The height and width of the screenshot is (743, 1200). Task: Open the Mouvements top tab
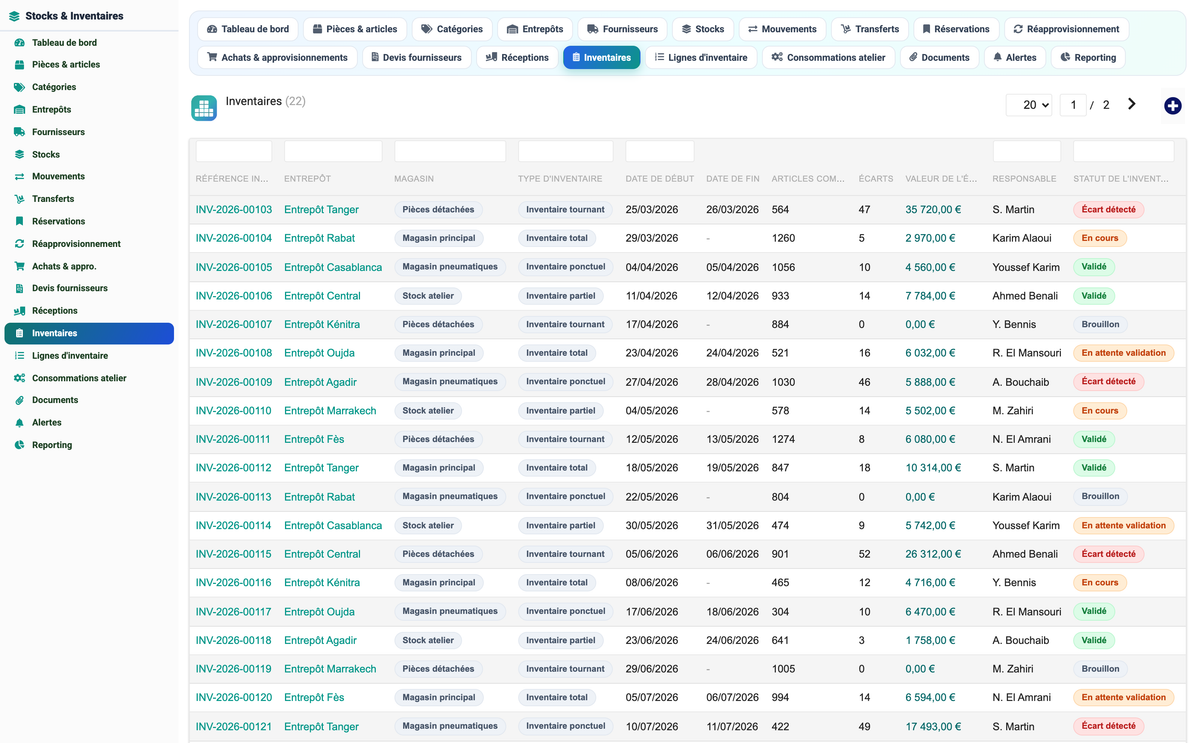(782, 29)
